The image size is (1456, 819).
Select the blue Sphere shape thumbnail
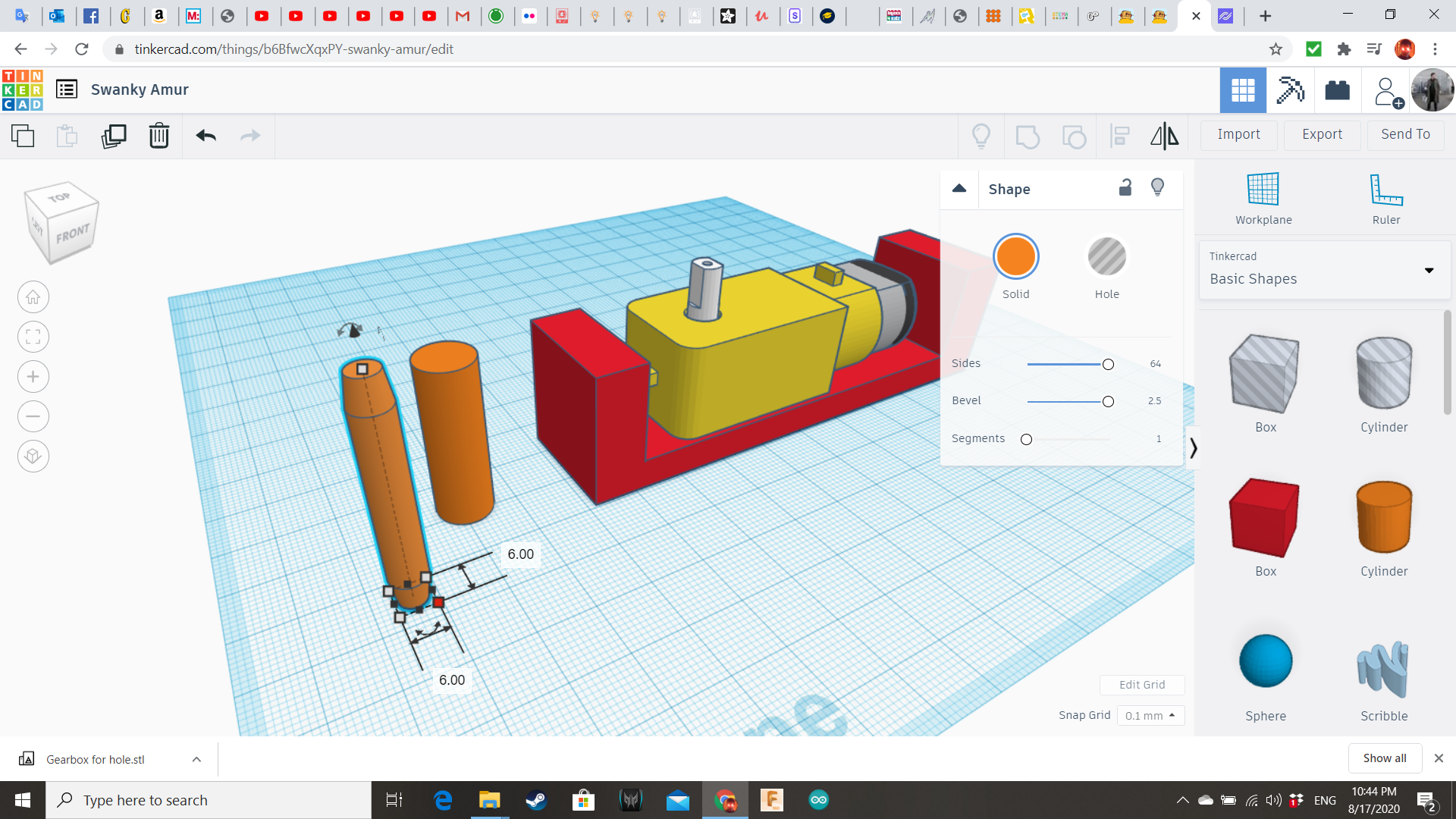point(1265,661)
